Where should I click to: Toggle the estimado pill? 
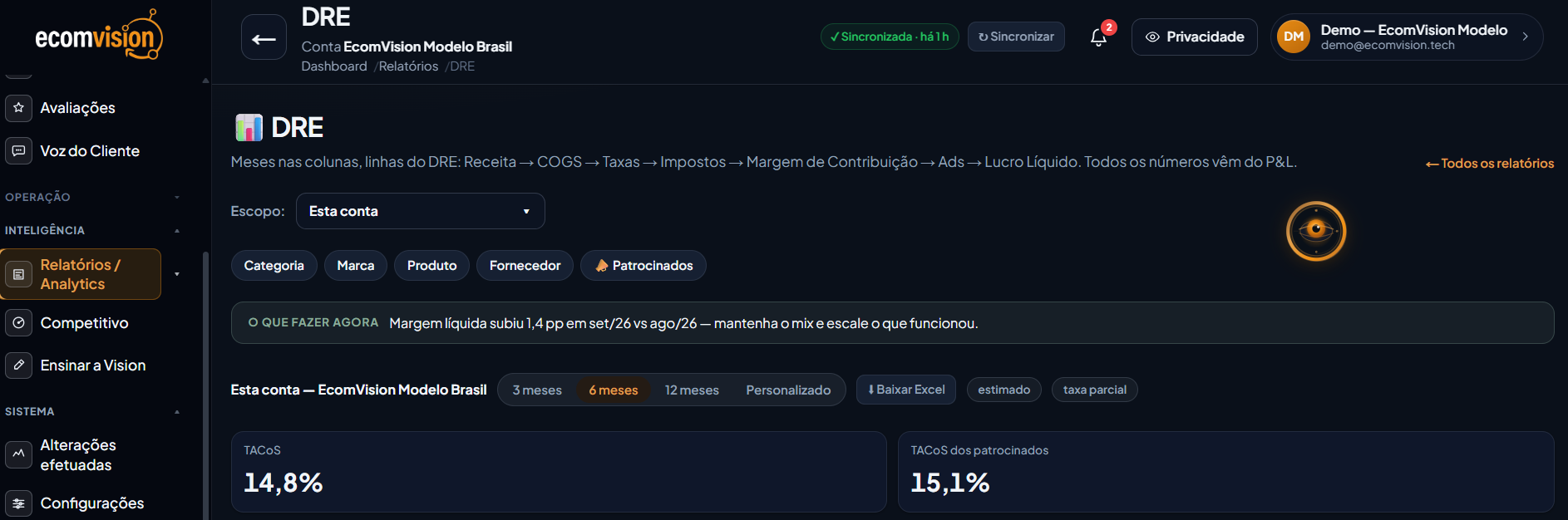(1003, 390)
